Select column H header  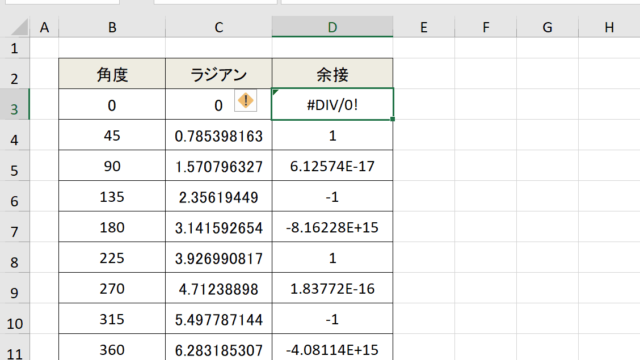(609, 27)
